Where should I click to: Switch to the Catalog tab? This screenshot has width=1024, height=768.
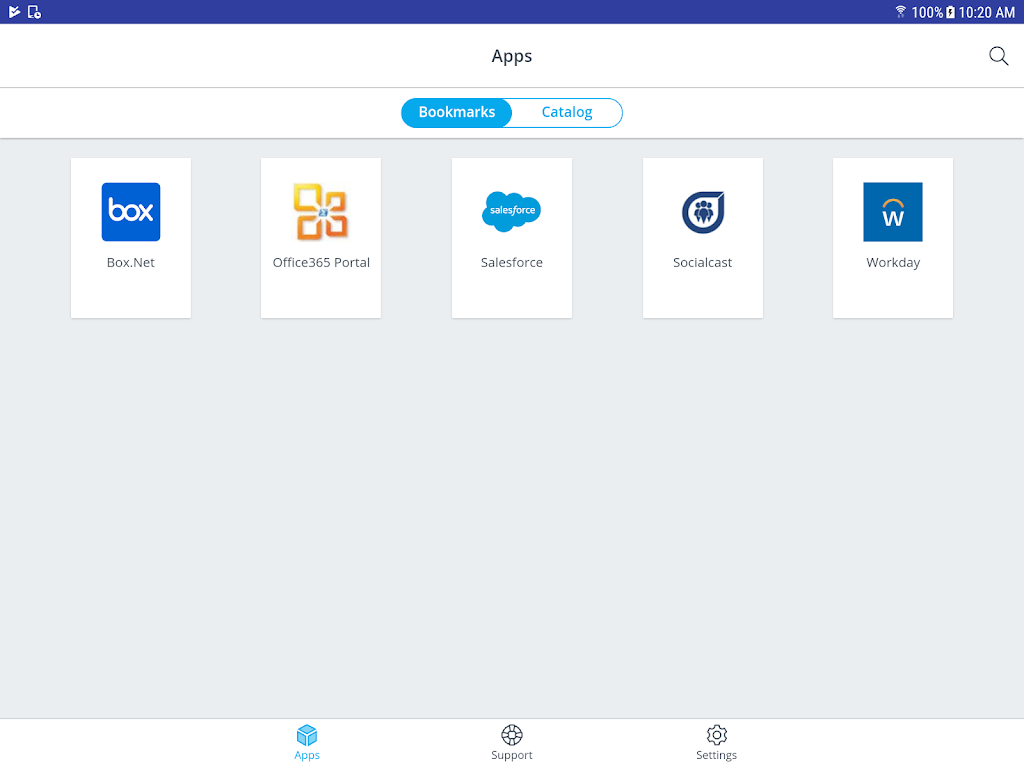[567, 112]
